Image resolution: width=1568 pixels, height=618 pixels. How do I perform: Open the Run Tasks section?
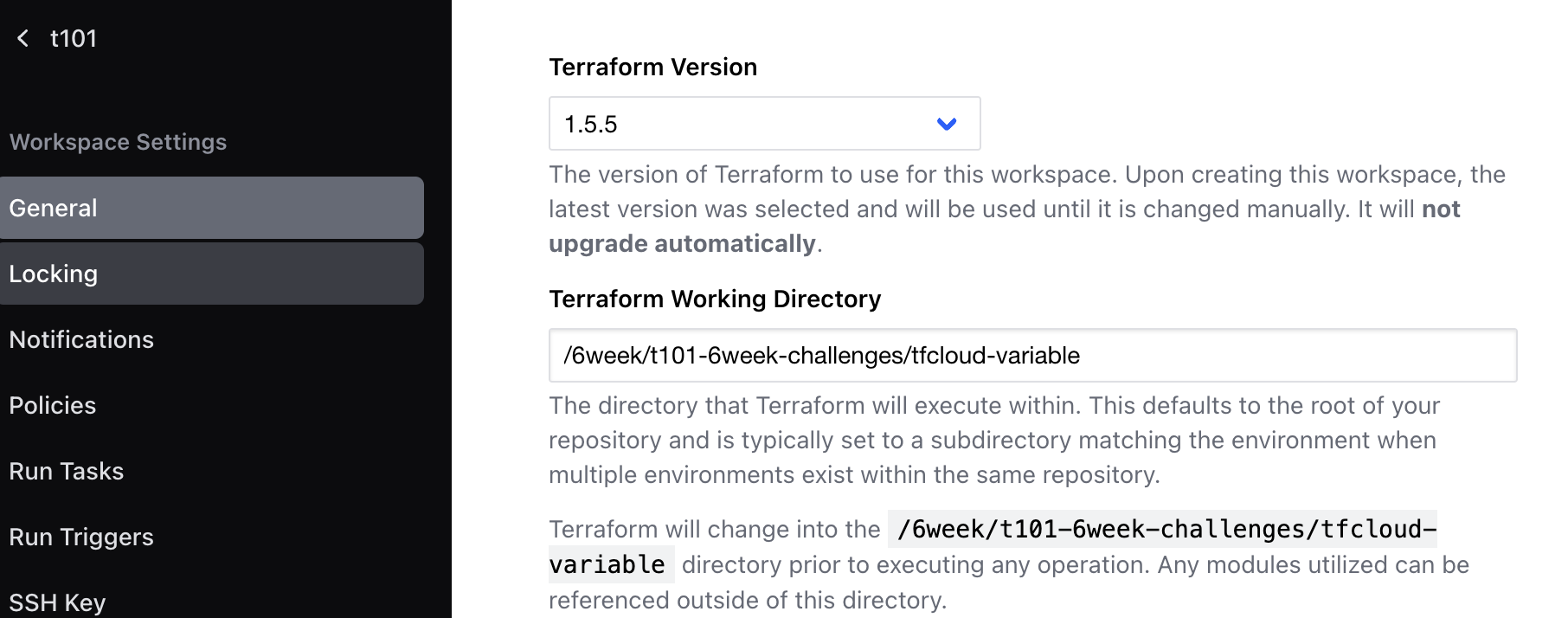67,471
